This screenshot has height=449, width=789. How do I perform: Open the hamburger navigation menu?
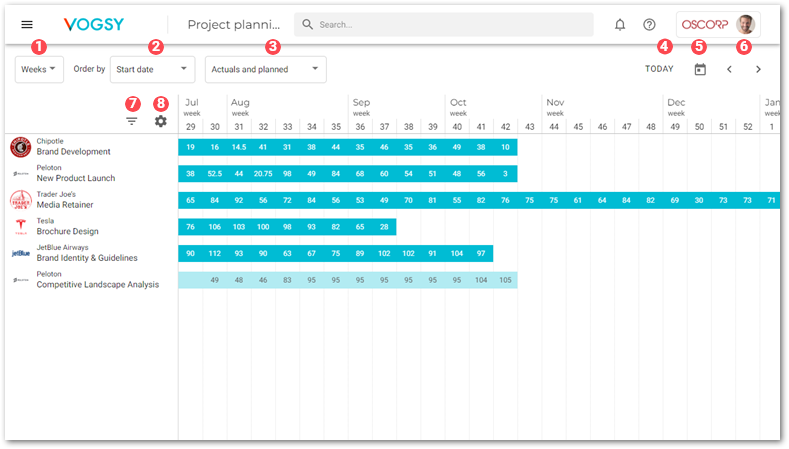coord(27,24)
